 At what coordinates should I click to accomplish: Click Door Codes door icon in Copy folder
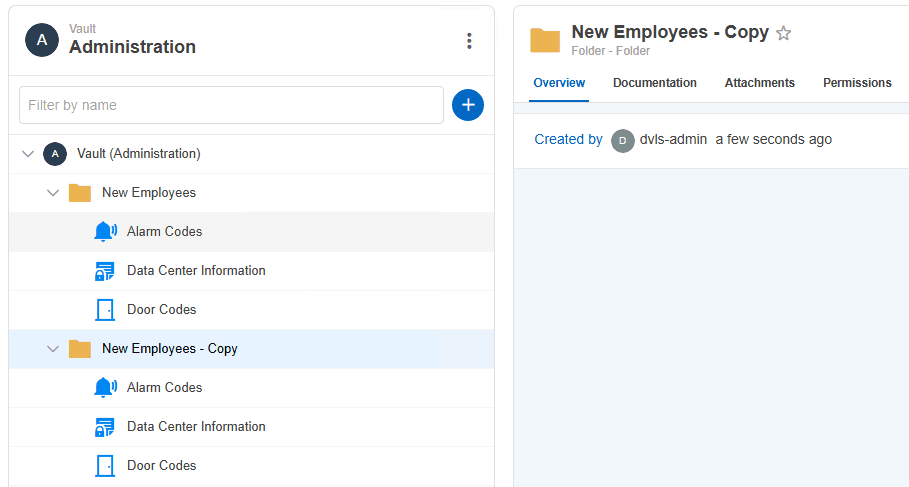coord(105,465)
